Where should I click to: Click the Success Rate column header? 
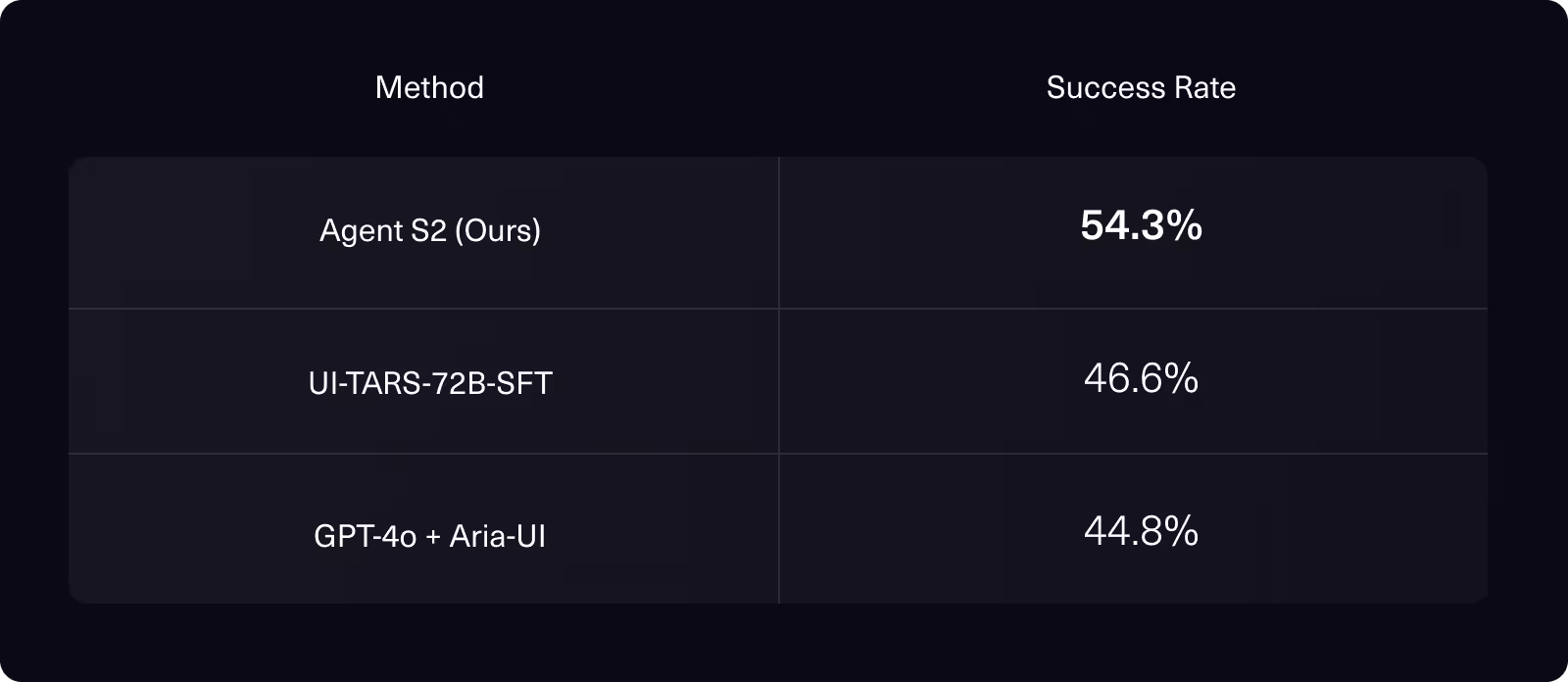click(1141, 87)
